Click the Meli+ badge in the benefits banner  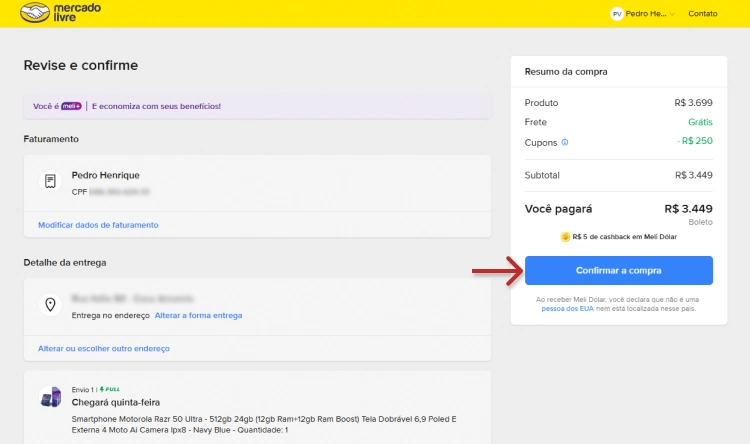(71, 106)
